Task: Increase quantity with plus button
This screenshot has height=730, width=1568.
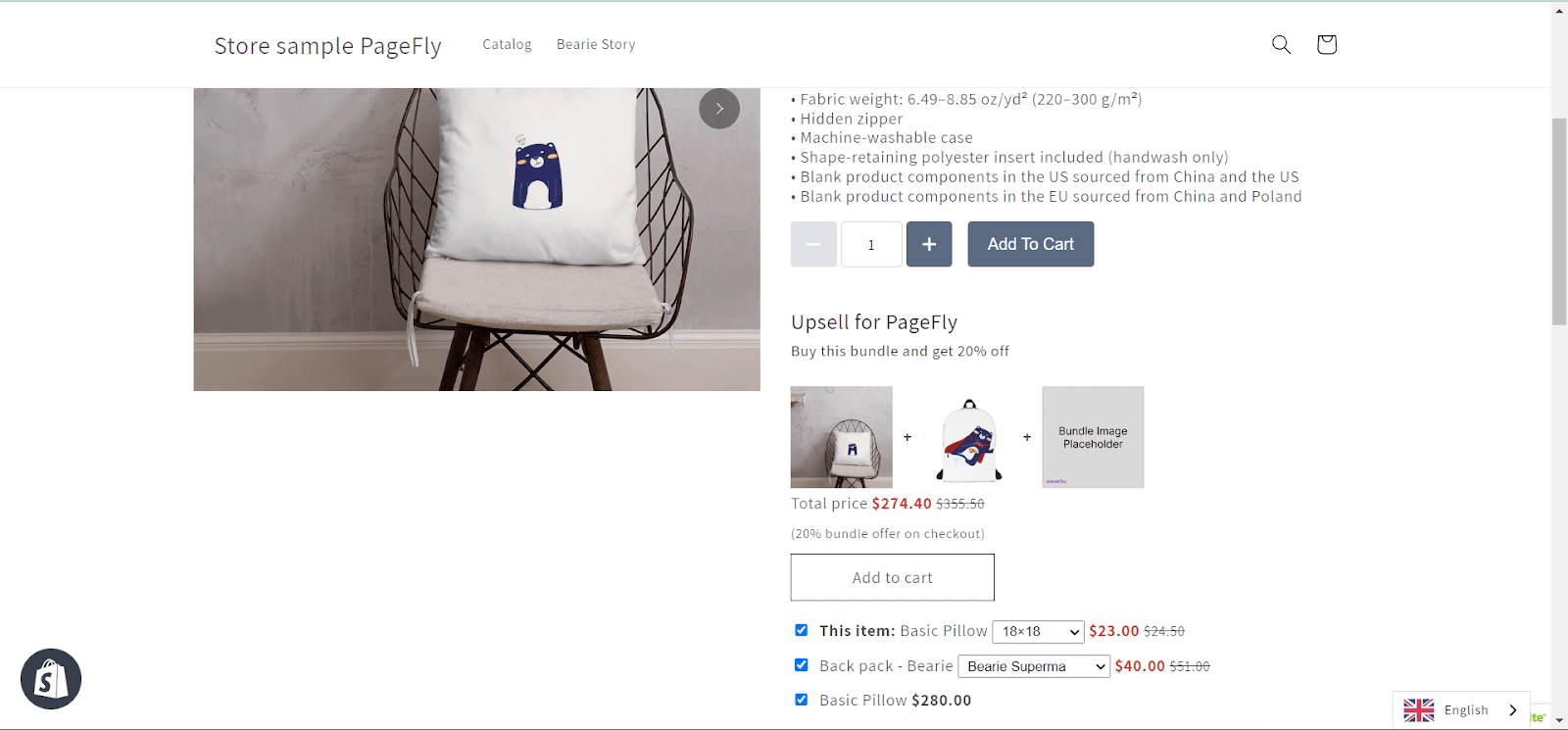Action: (x=929, y=244)
